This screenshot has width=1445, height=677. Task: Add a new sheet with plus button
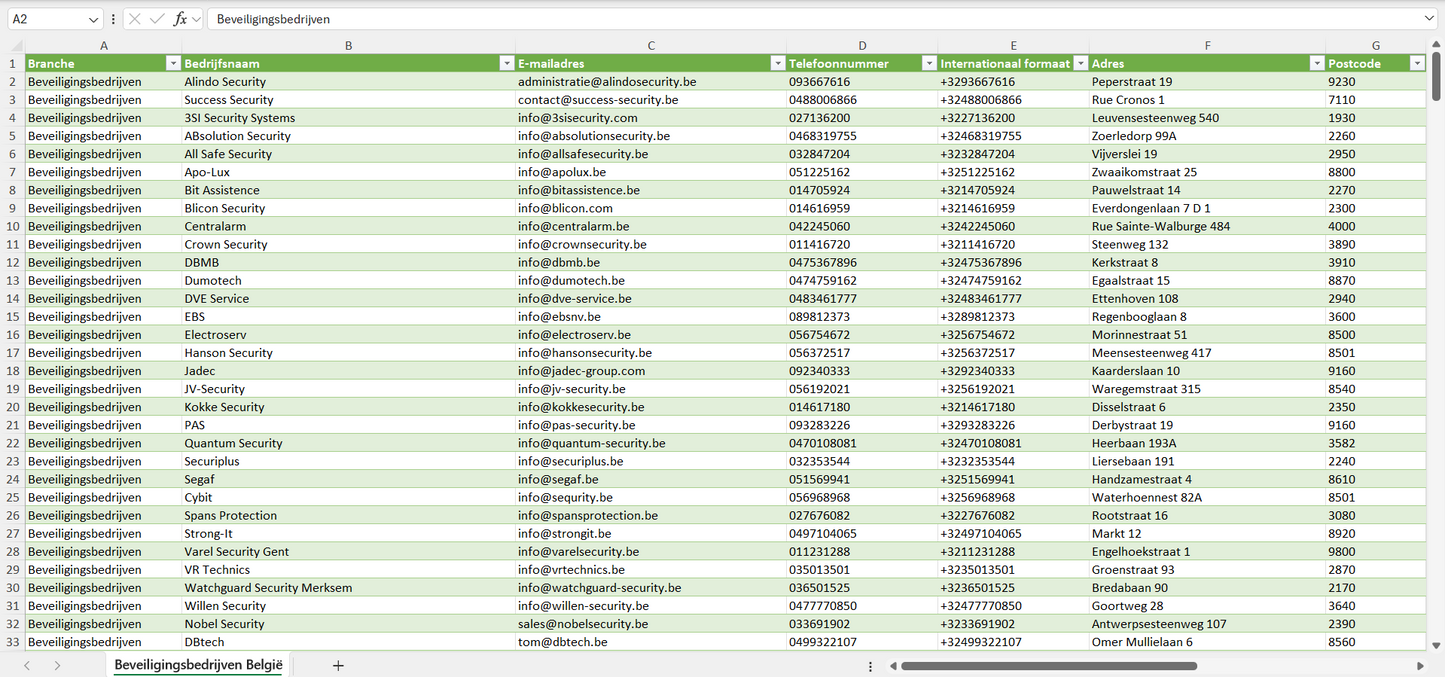point(338,665)
